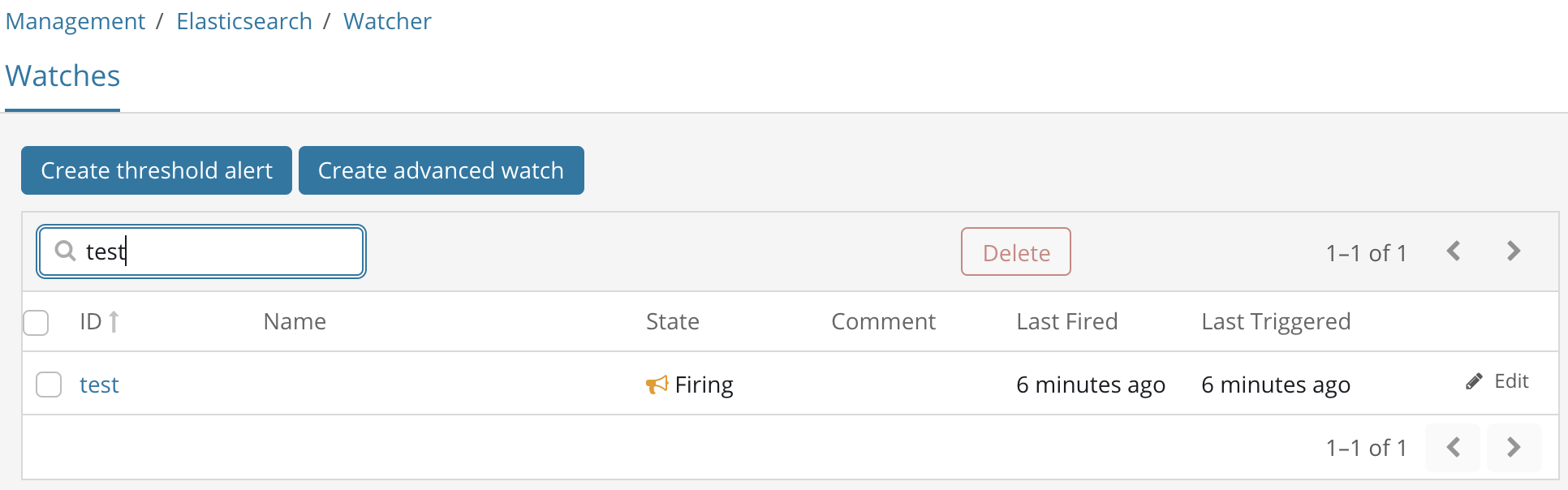Click the search magnifier icon
Screen dimensions: 1568x490
(64, 251)
